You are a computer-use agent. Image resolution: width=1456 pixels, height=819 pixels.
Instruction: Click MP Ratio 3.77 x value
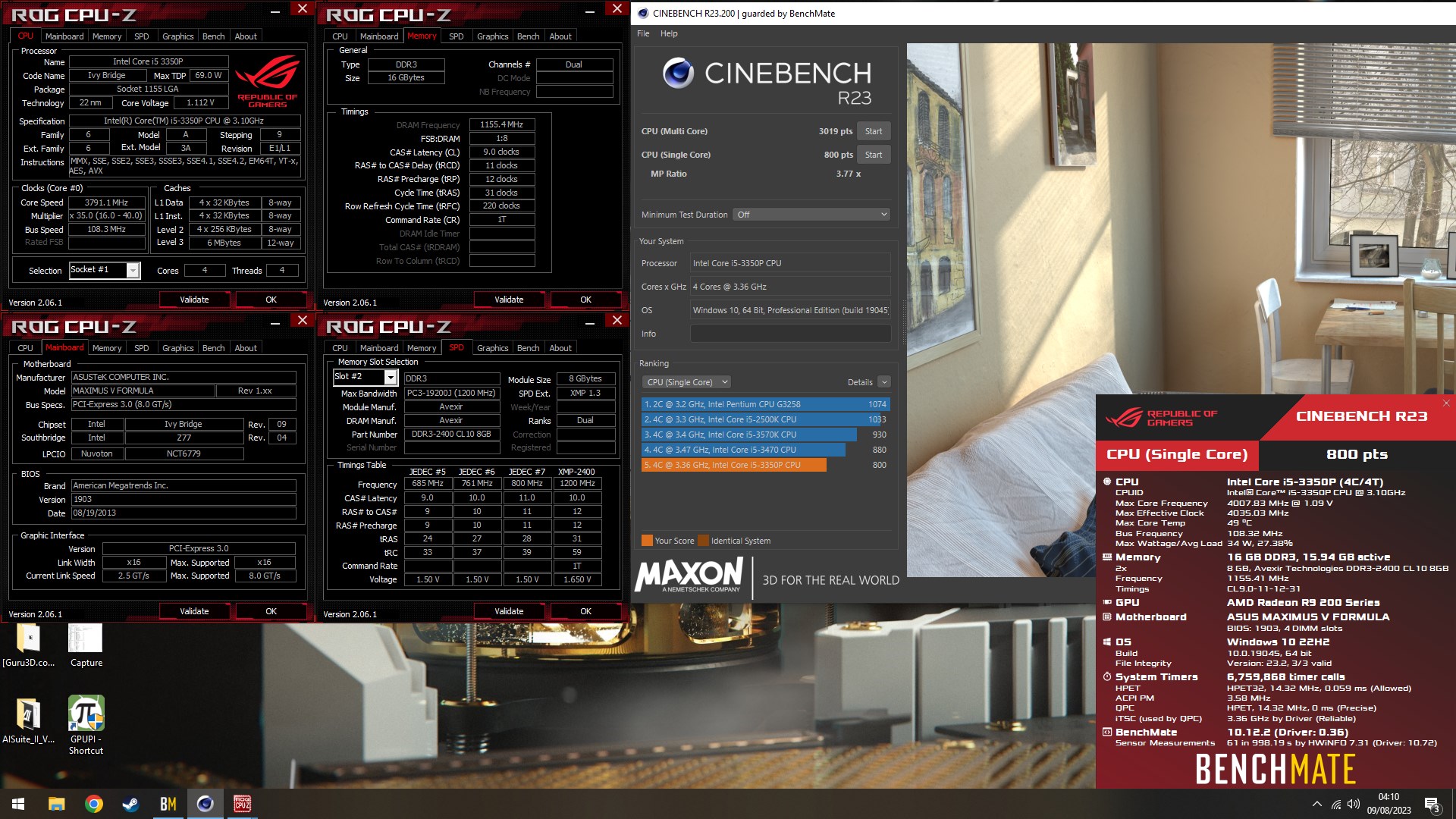point(848,174)
